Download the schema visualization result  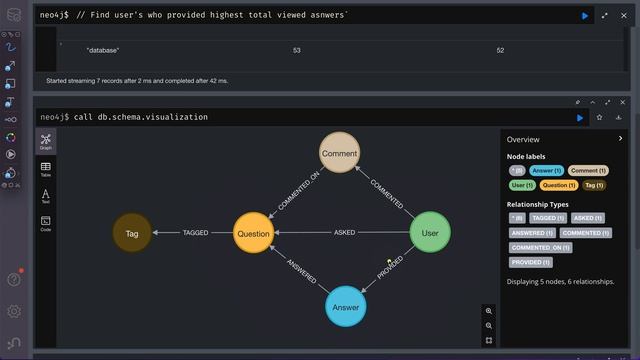[619, 118]
